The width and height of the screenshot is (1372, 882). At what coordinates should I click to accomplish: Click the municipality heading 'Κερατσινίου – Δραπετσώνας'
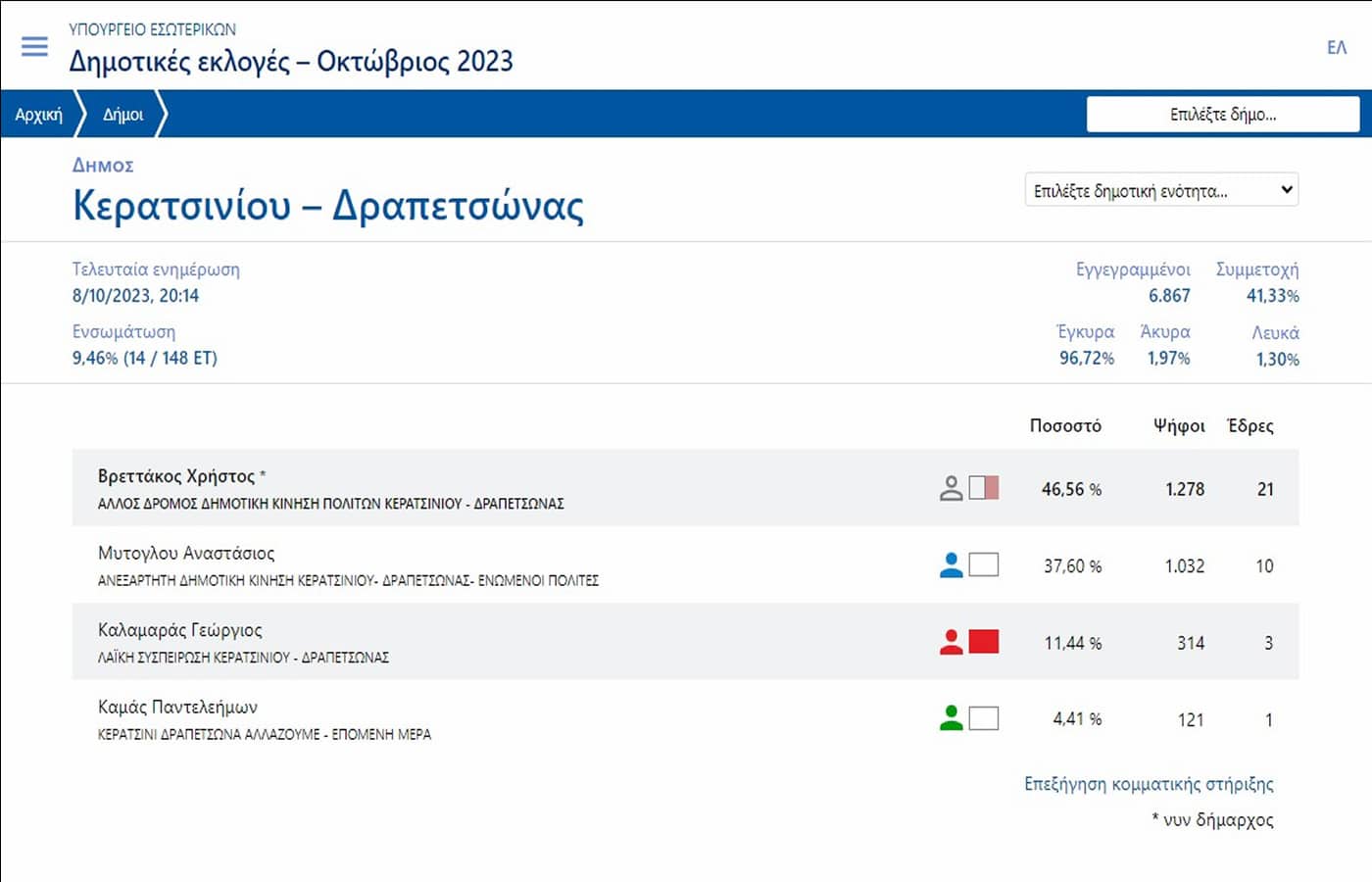(x=328, y=206)
